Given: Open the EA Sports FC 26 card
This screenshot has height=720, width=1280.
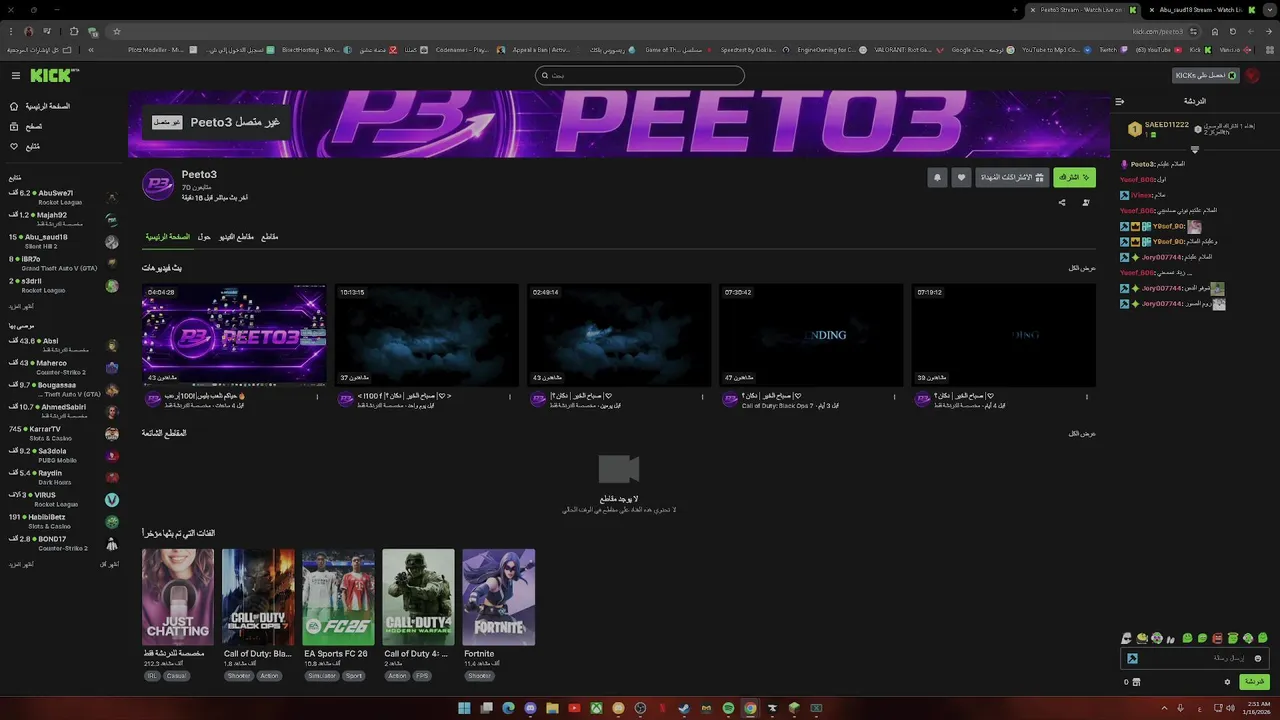Looking at the screenshot, I should point(338,597).
